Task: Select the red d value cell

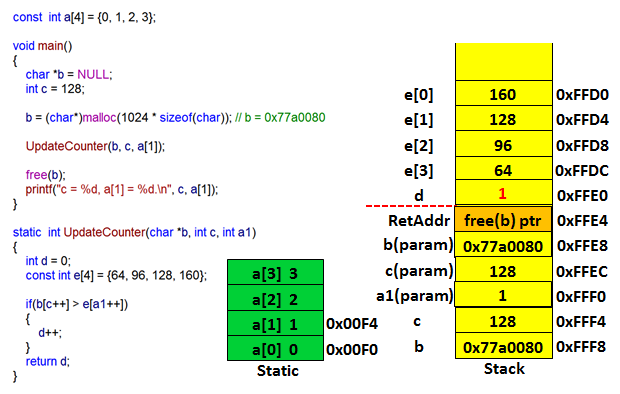Action: pos(503,194)
